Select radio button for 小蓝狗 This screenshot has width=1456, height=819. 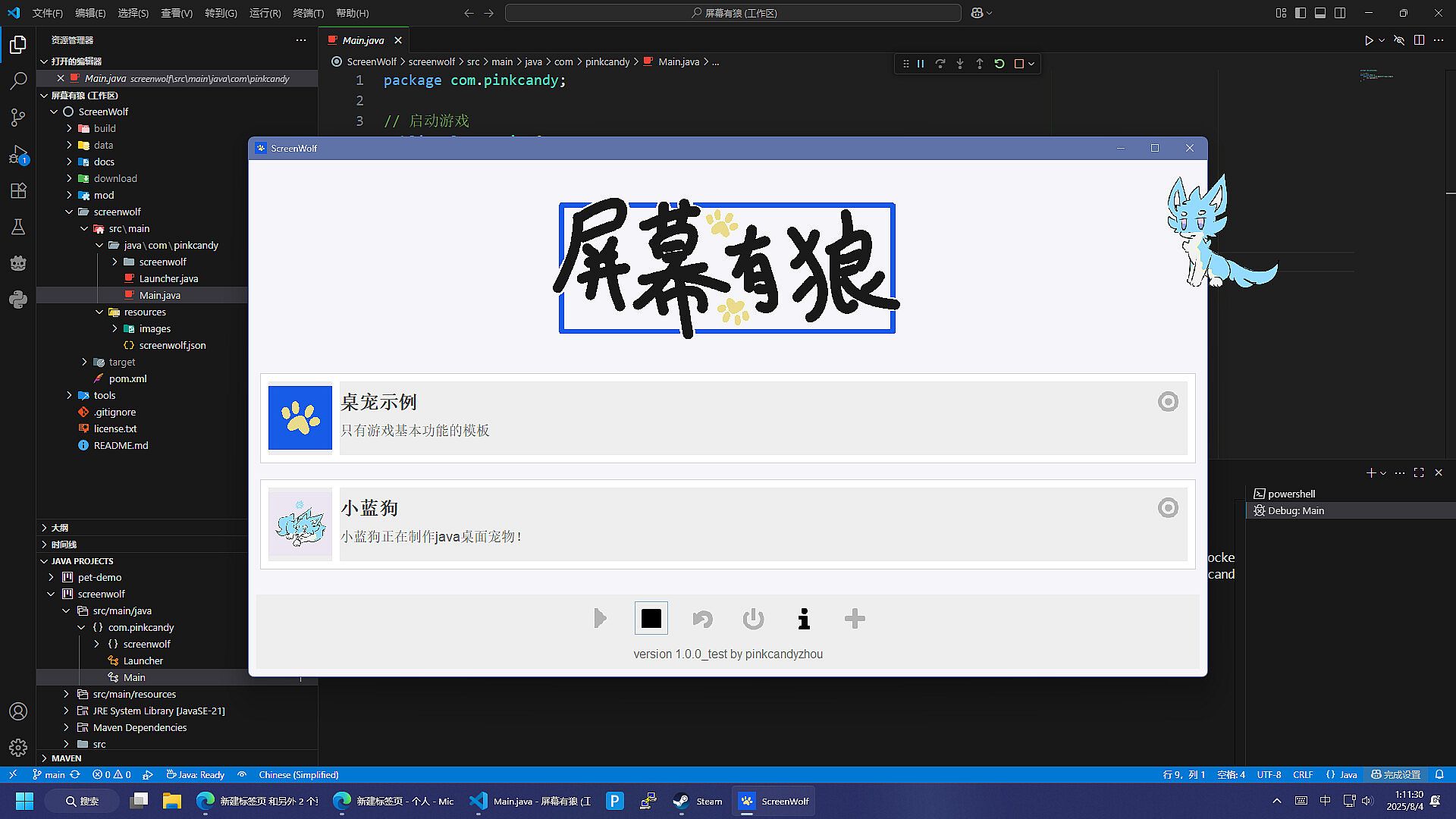coord(1168,508)
